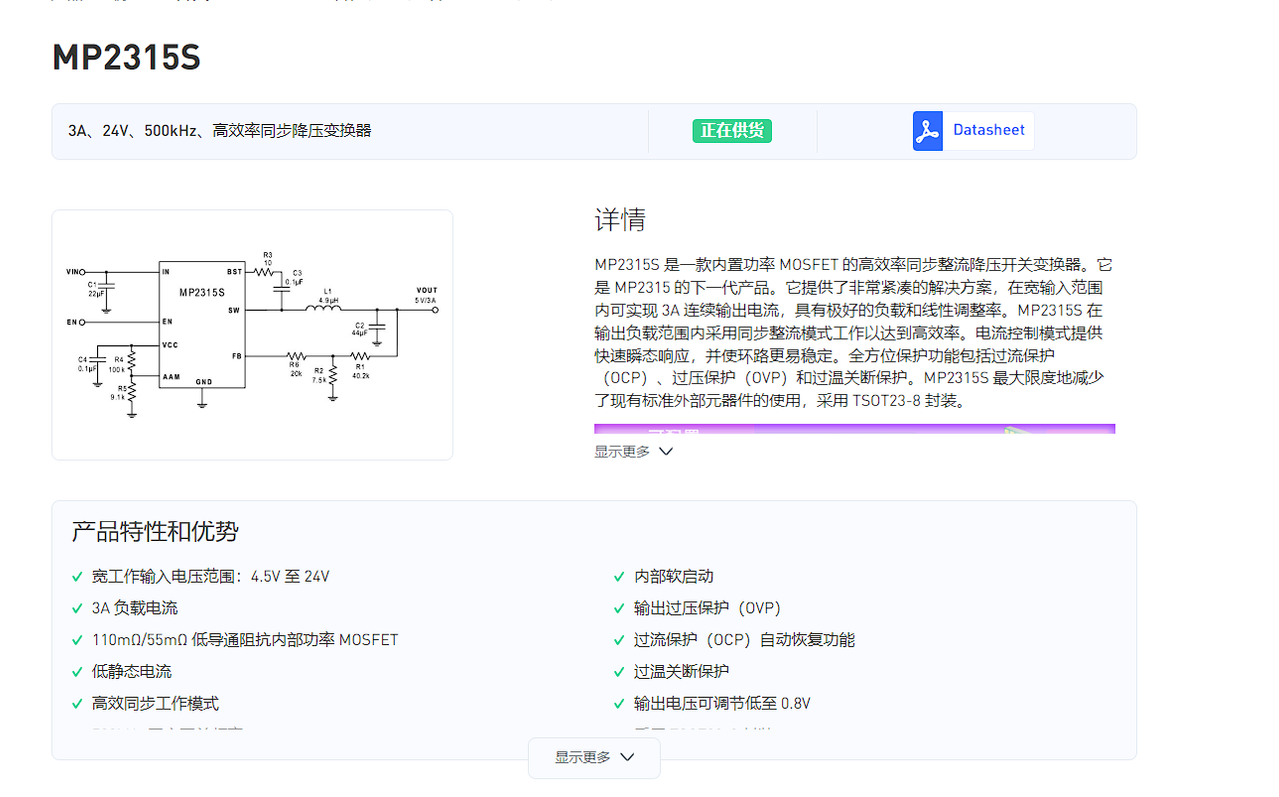
Task: Click the chevron in the bottom 显示更多 button
Action: click(627, 758)
